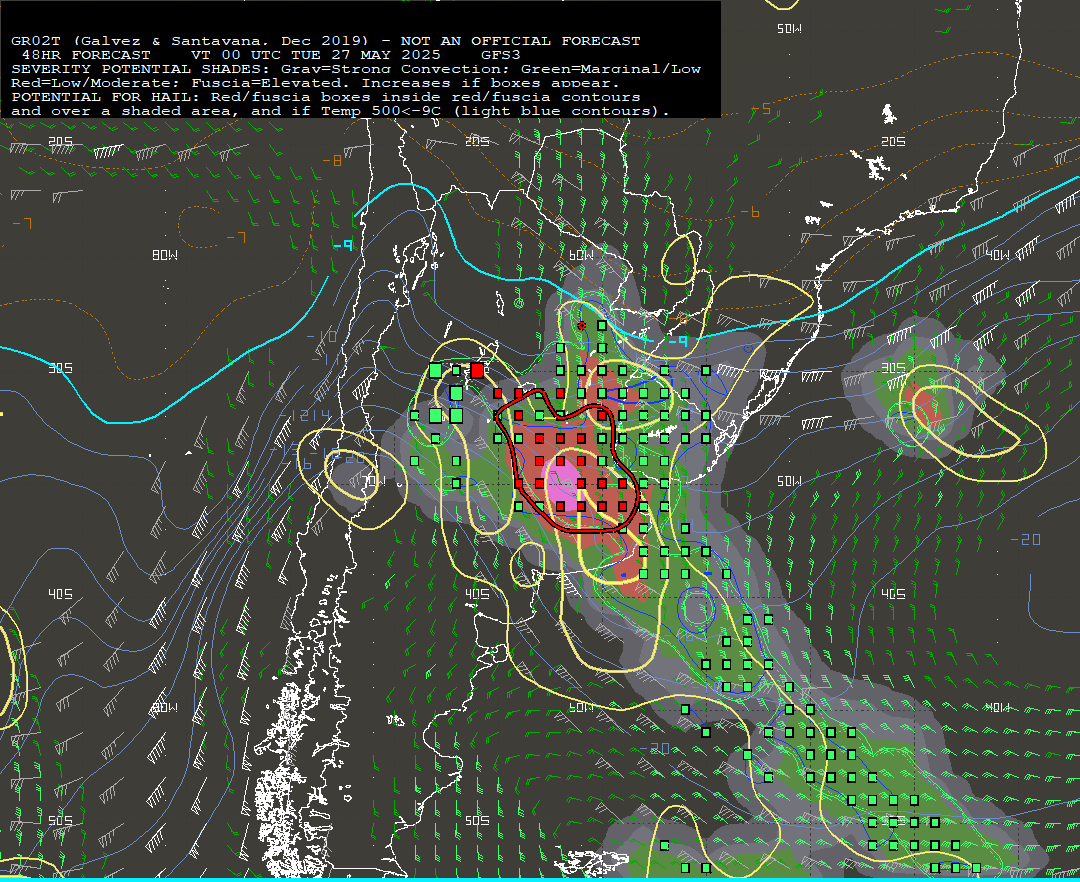Click 'NOT AN OFFICIAL FORECAST' header text

click(521, 41)
